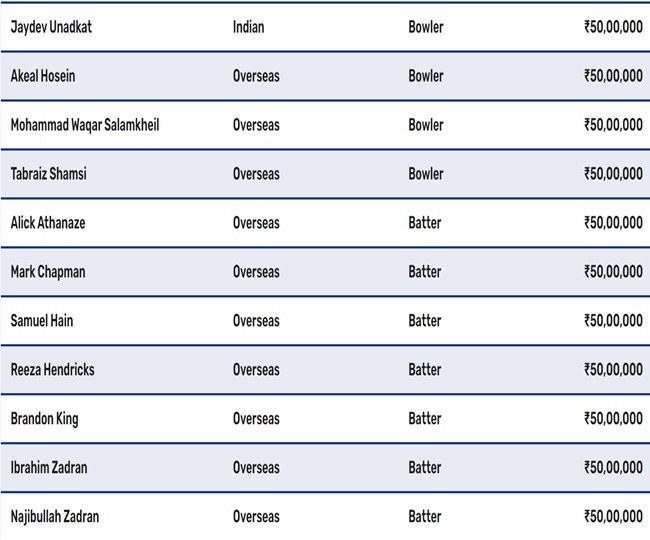The height and width of the screenshot is (540, 650).
Task: Select the Tabraiz Shamsi name cell
Action: click(49, 174)
